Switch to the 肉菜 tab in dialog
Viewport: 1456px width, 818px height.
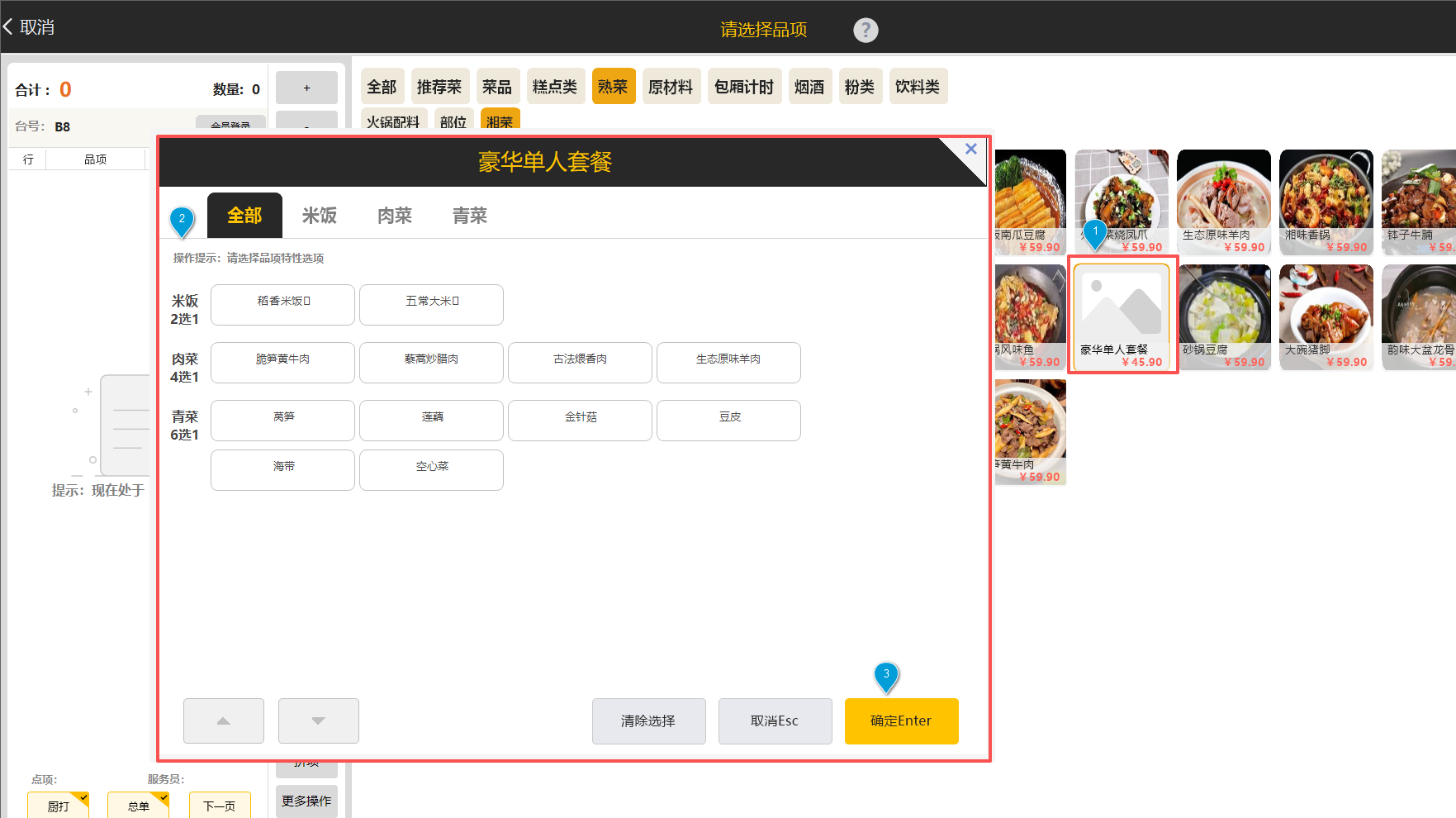394,216
